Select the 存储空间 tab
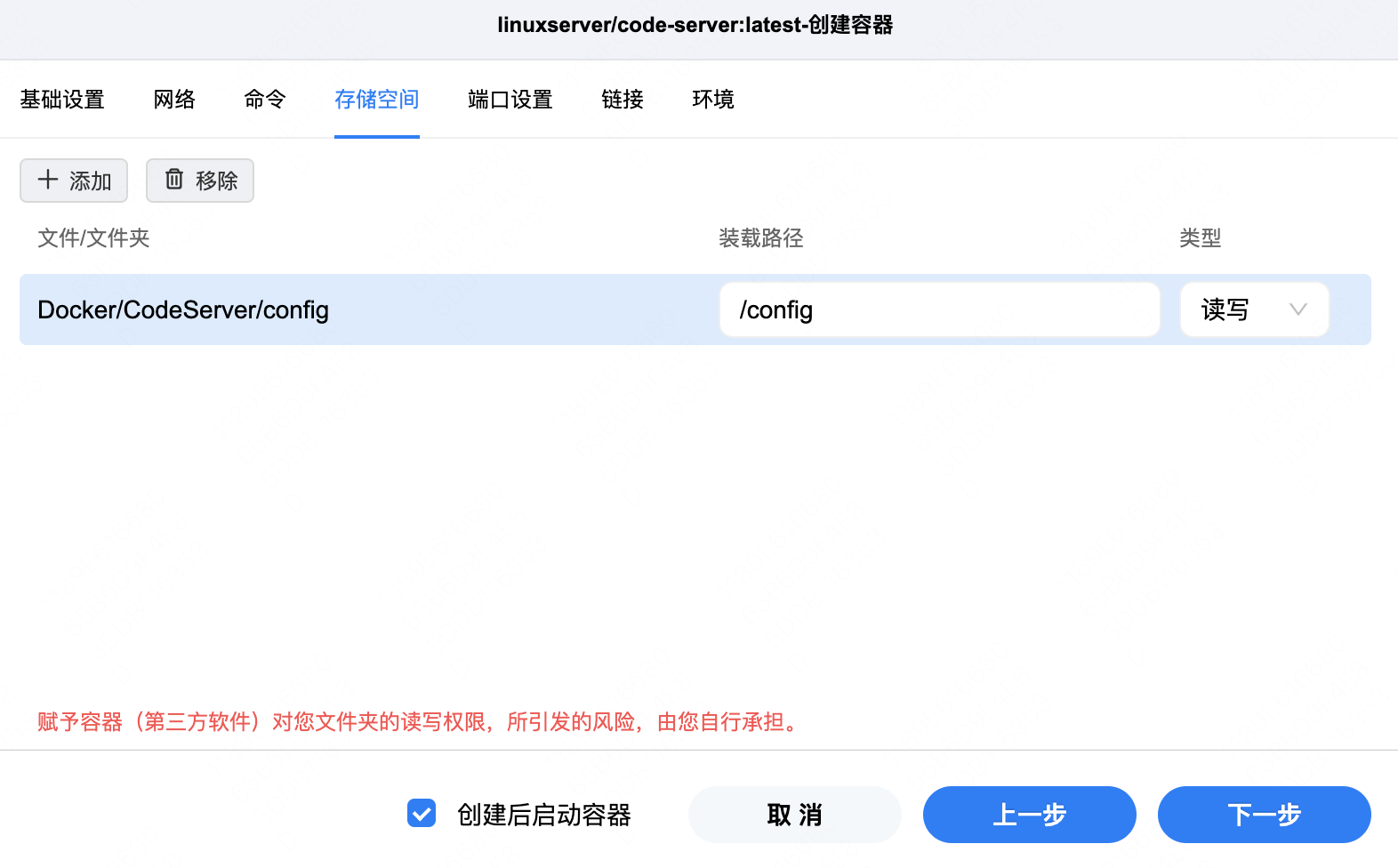This screenshot has height=868, width=1398. (377, 100)
